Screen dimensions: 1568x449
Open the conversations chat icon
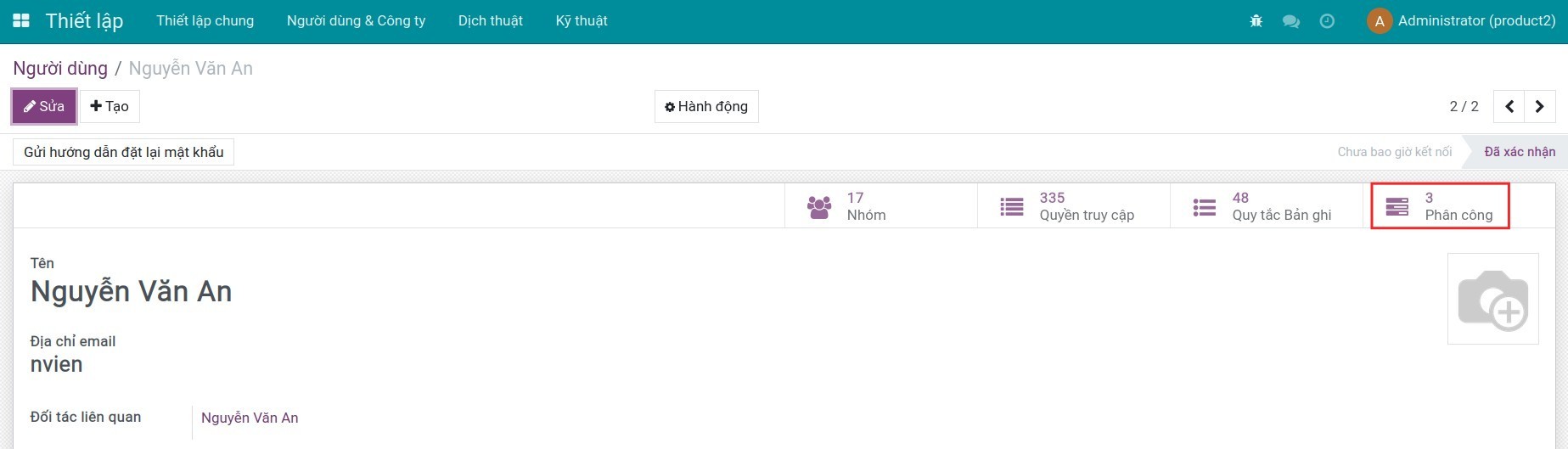coord(1291,21)
